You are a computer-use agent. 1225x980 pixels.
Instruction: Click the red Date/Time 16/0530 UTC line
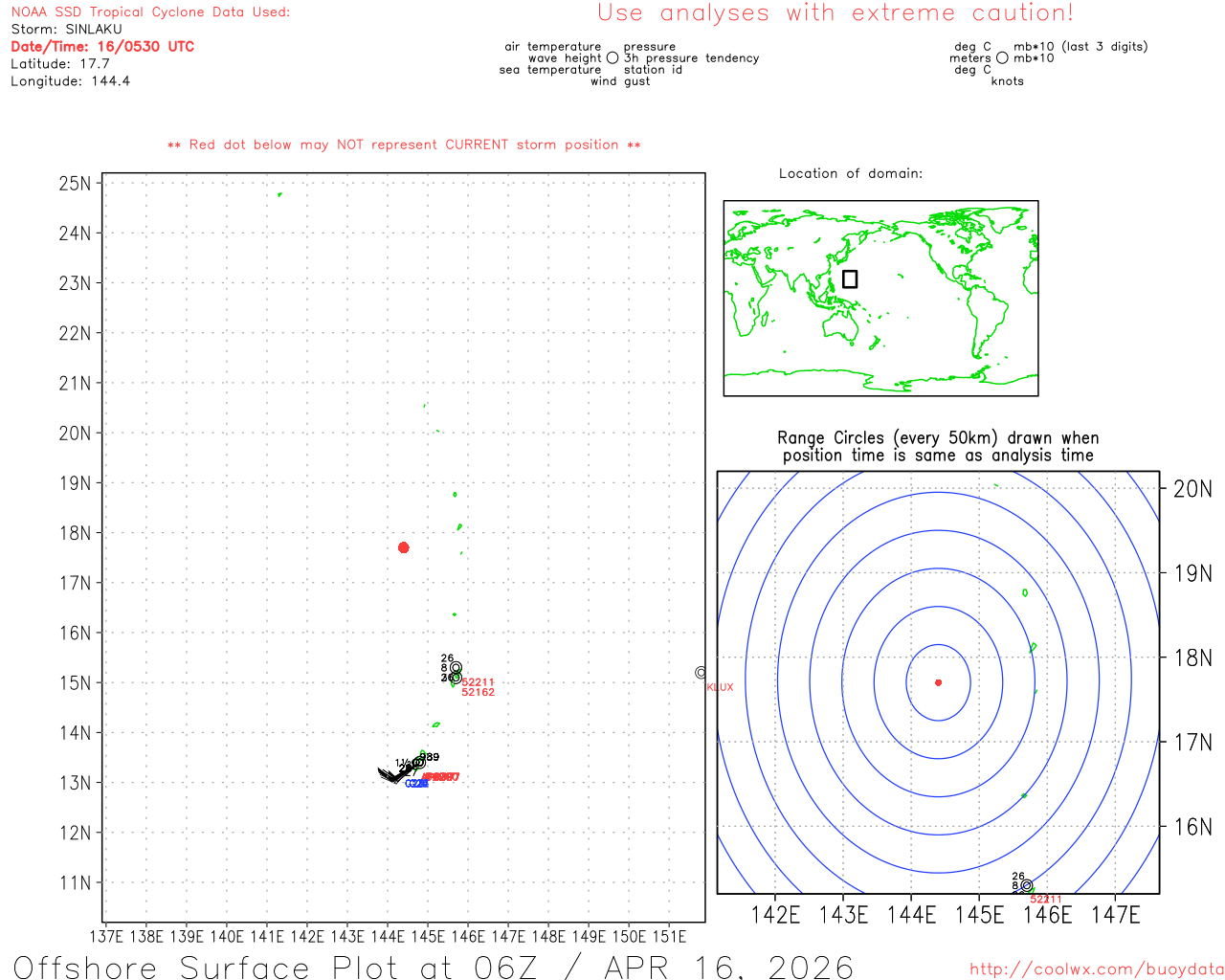(102, 47)
